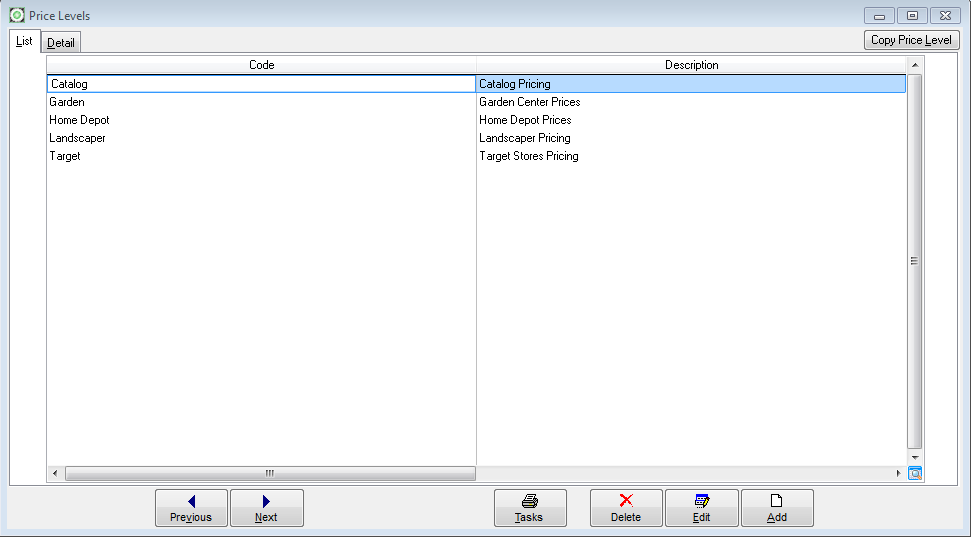971x537 pixels.
Task: Switch to the List tab
Action: [24, 42]
